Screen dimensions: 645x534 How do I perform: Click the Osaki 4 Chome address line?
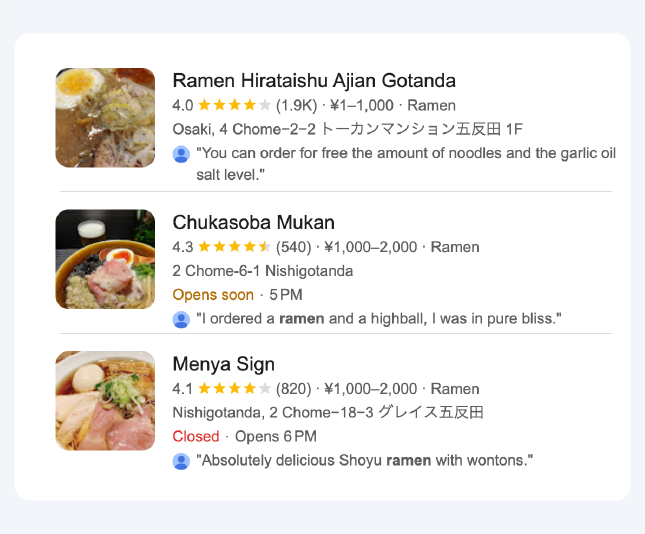(x=347, y=130)
